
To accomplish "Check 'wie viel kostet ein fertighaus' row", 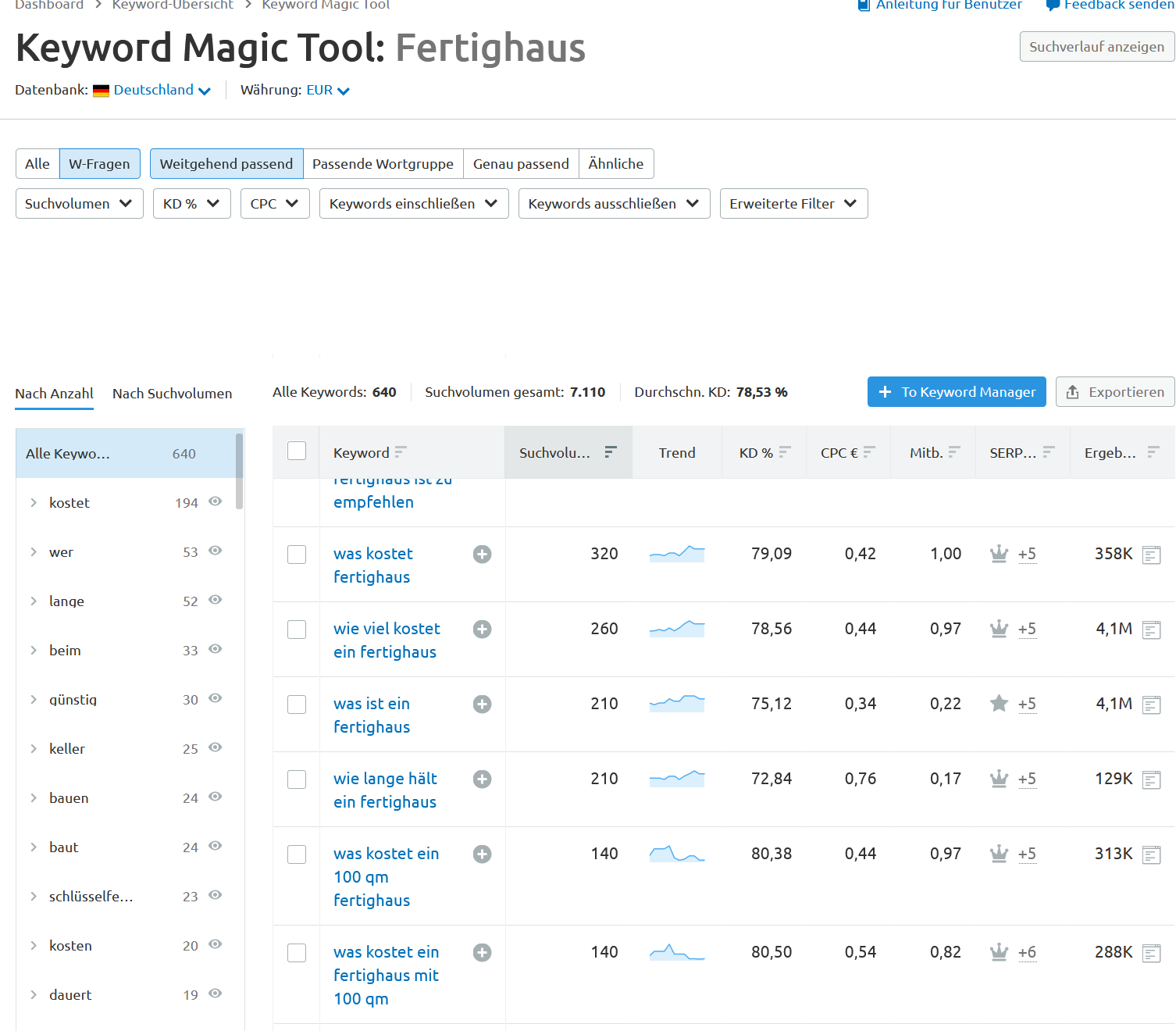I will tap(297, 630).
